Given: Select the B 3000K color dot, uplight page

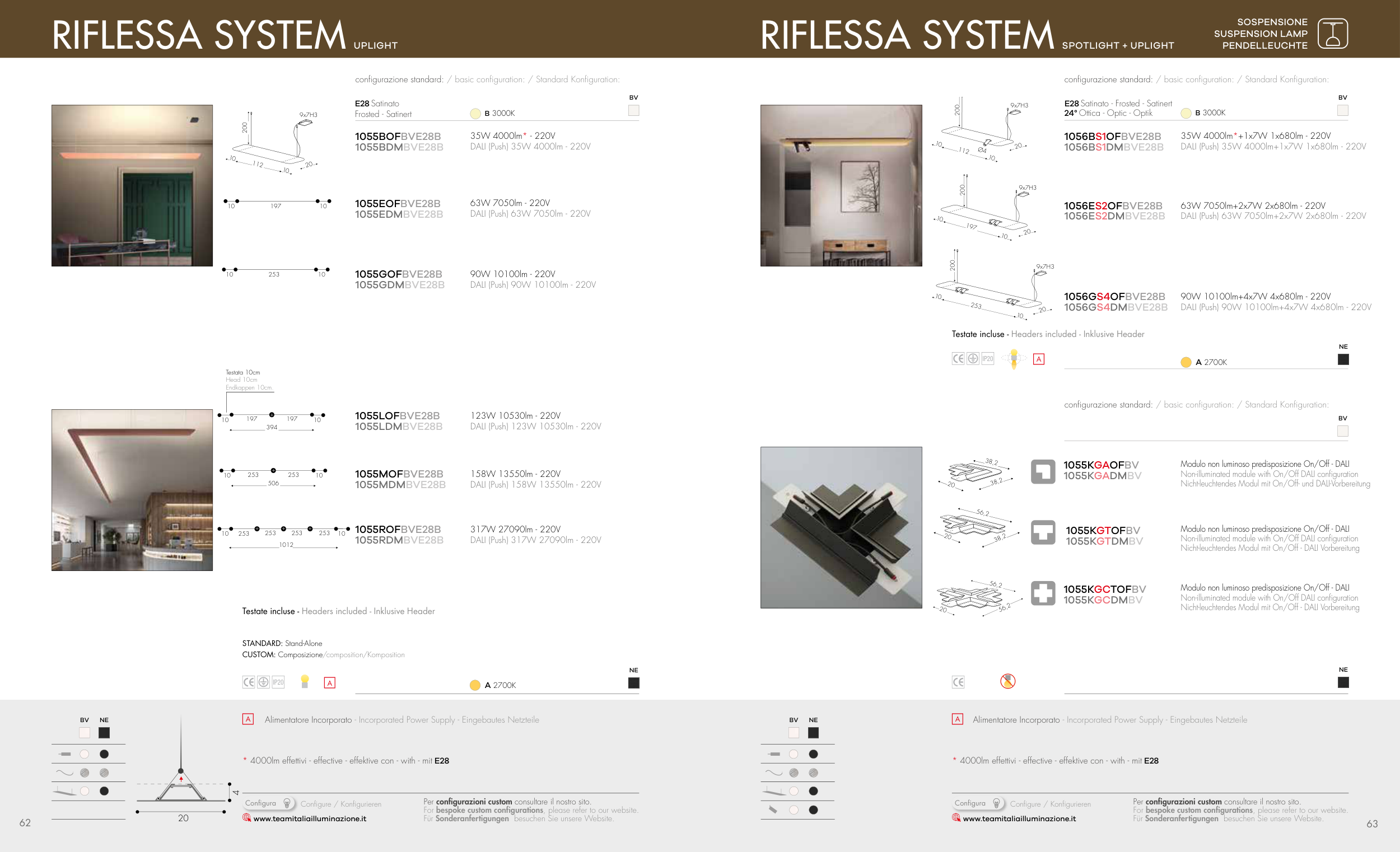Looking at the screenshot, I should point(475,114).
